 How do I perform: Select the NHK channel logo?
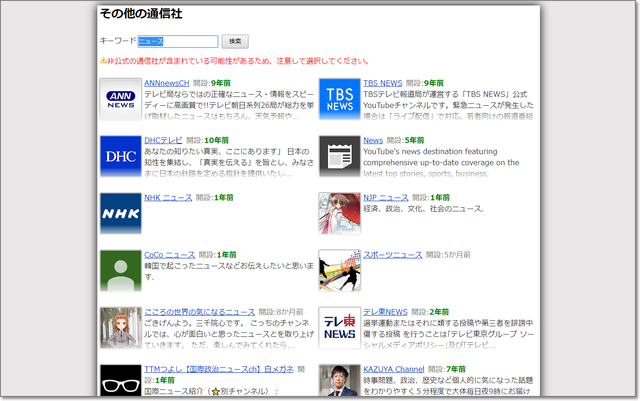[120, 213]
